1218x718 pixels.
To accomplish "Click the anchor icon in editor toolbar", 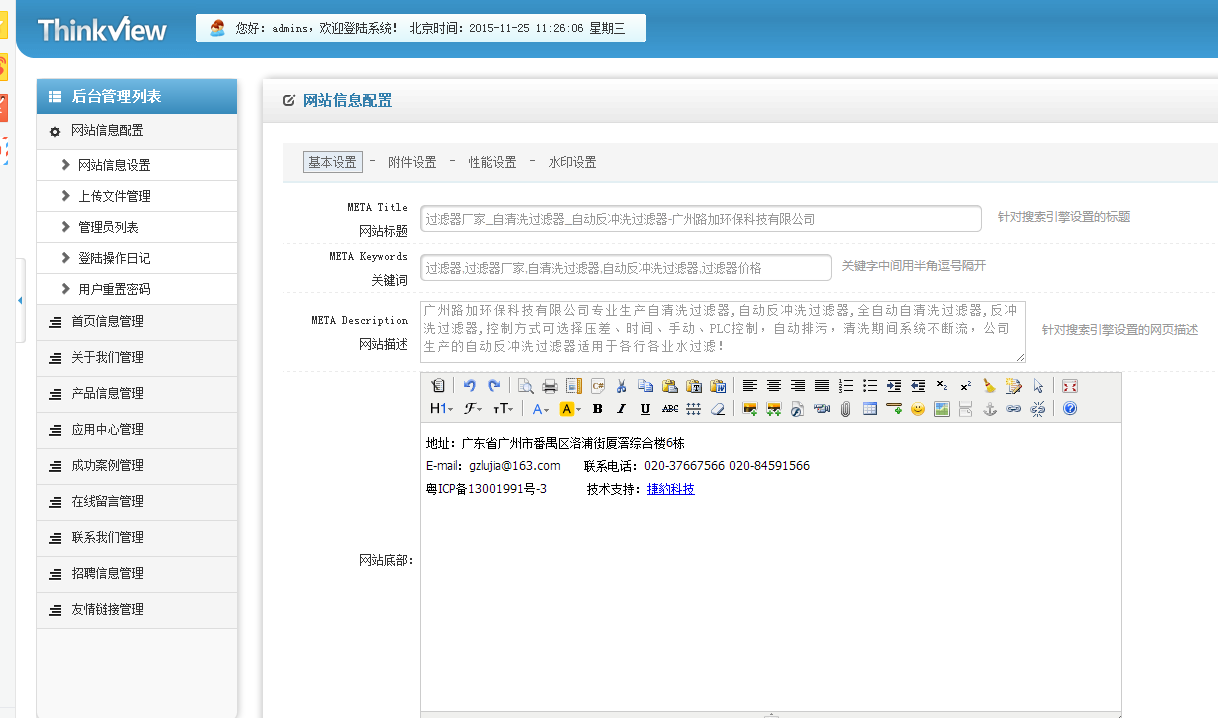I will click(x=990, y=409).
